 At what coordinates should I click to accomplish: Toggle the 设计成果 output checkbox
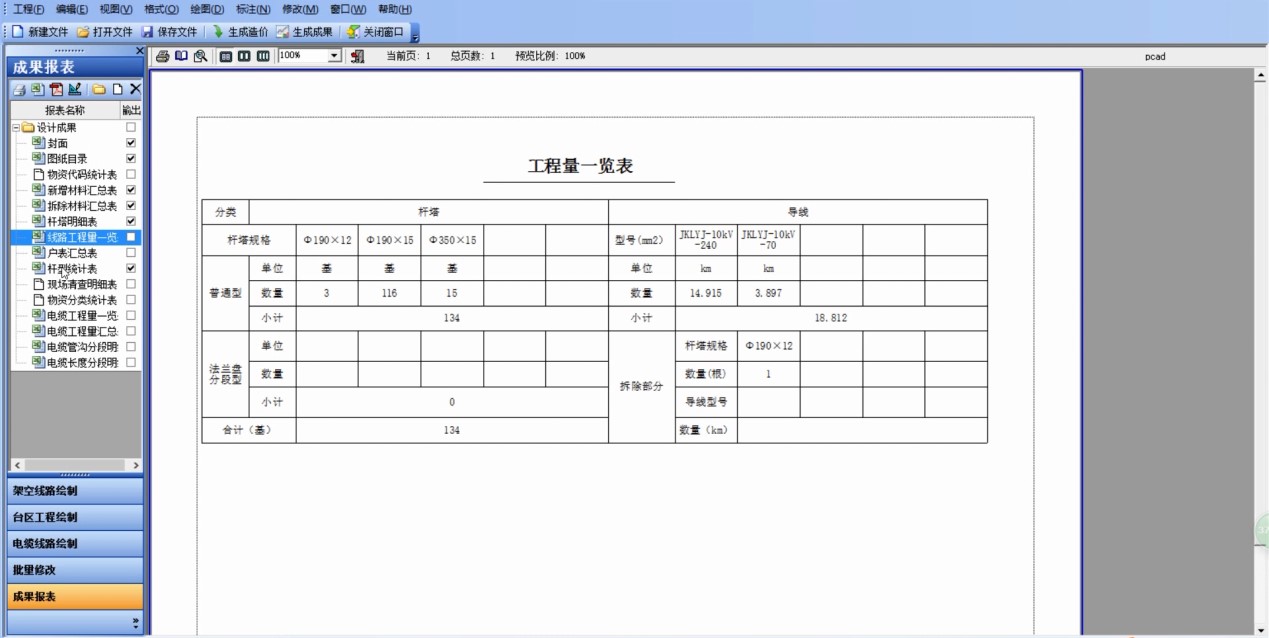click(x=131, y=128)
